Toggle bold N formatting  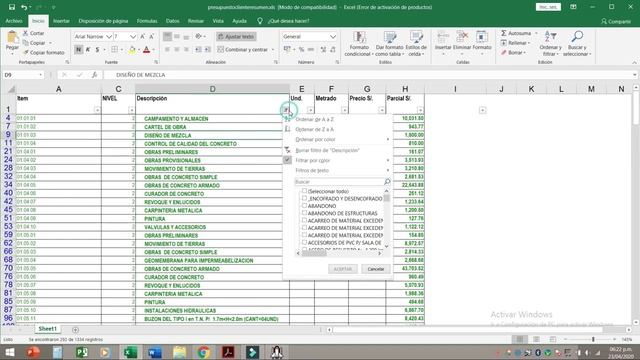point(78,50)
